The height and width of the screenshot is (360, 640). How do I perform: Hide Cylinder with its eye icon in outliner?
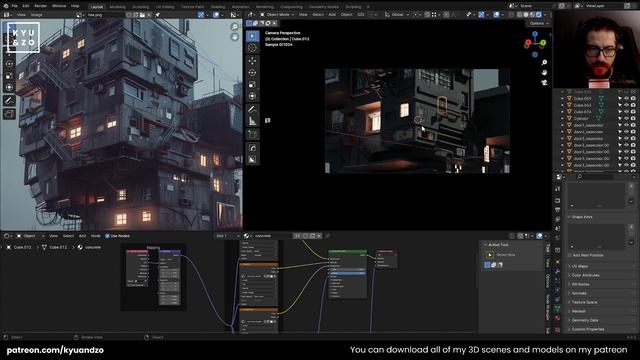(x=627, y=118)
